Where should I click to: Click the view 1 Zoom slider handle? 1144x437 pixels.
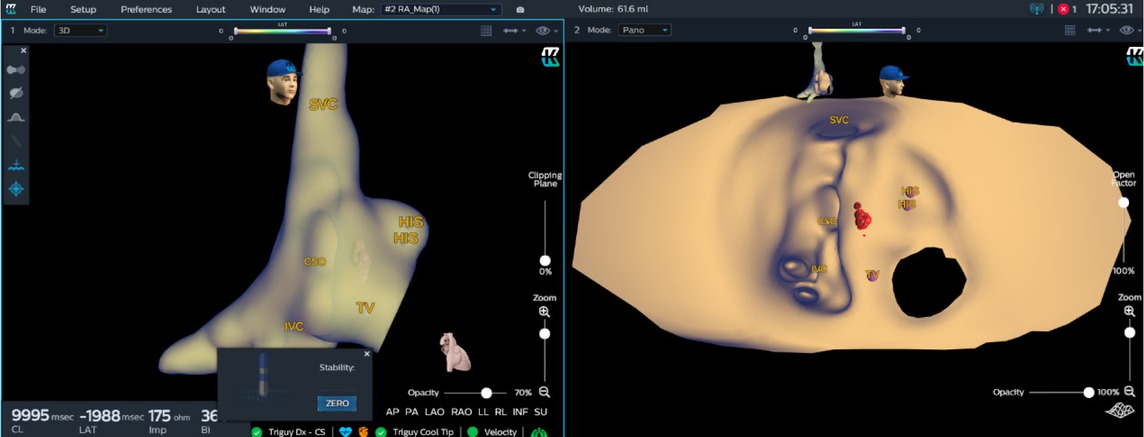544,333
